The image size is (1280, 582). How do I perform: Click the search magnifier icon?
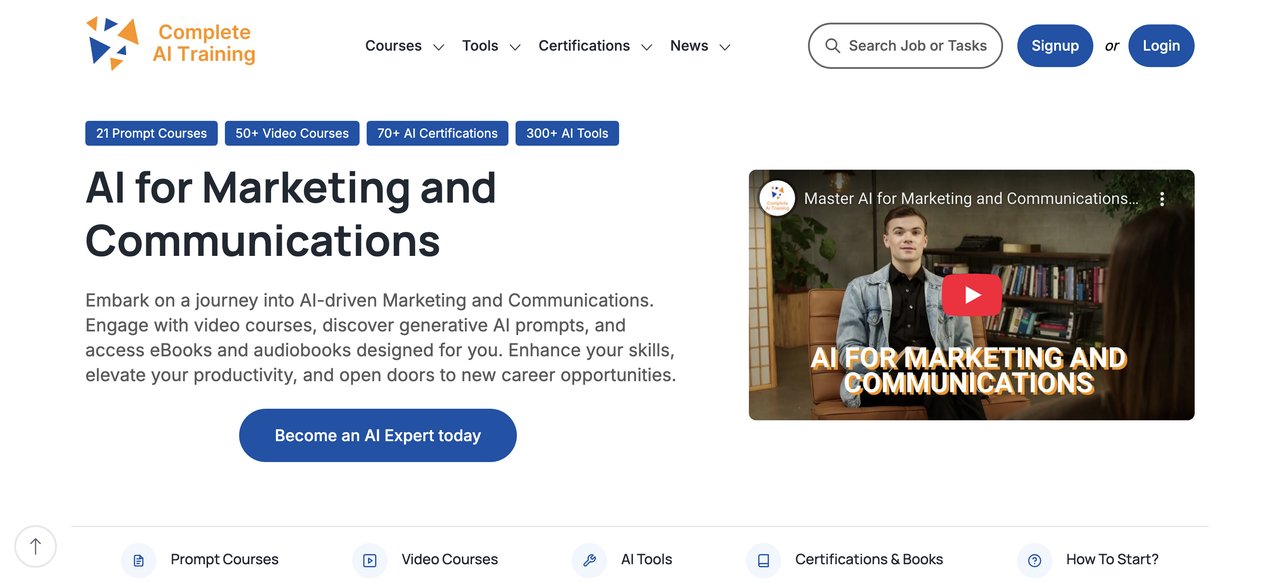click(x=832, y=46)
